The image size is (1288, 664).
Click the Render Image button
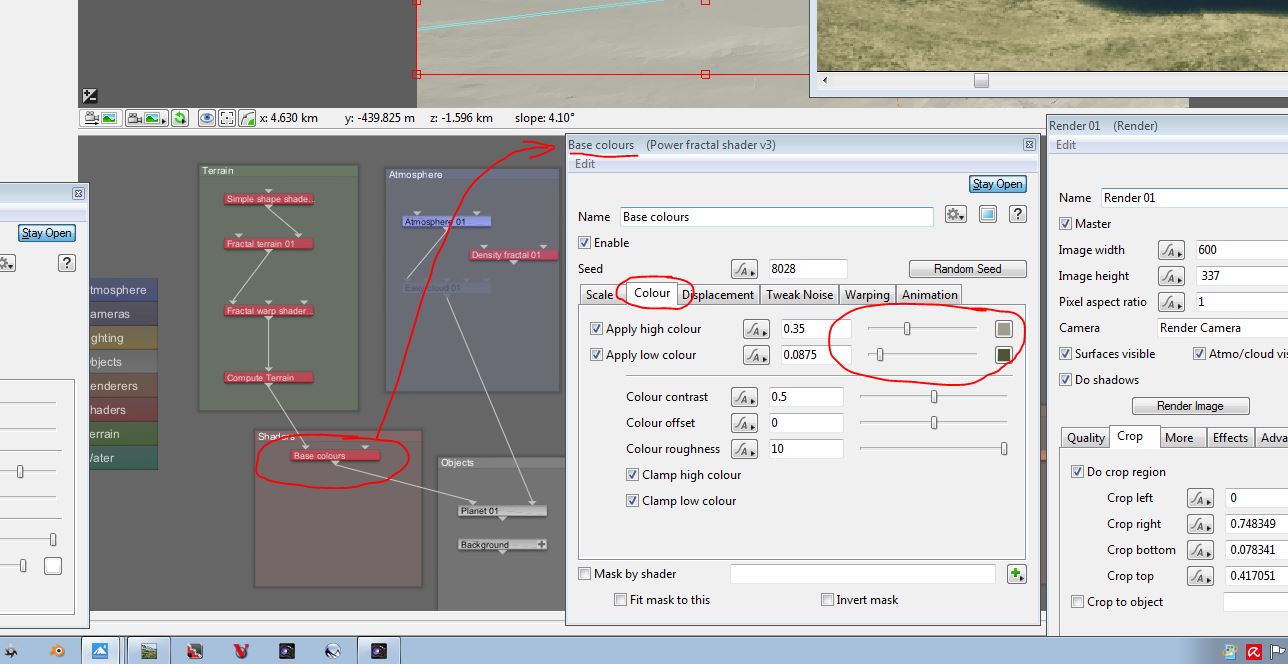tap(1189, 406)
